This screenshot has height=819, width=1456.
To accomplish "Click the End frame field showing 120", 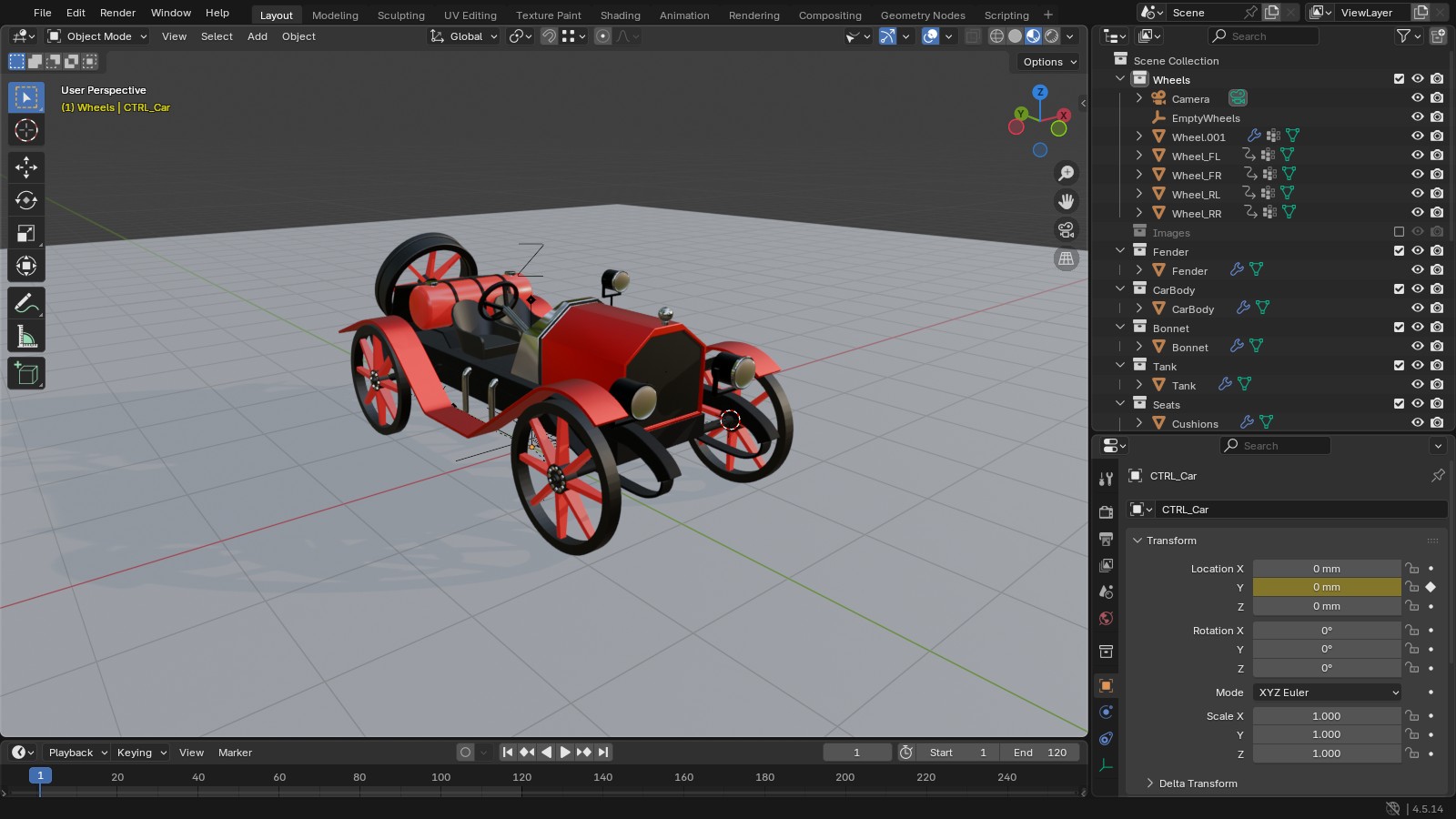I will click(1040, 753).
